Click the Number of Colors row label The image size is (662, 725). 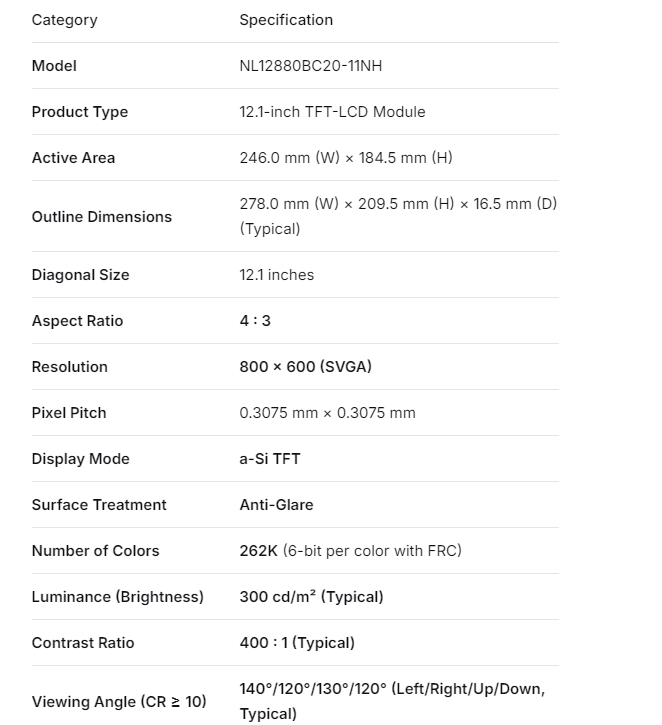(95, 551)
